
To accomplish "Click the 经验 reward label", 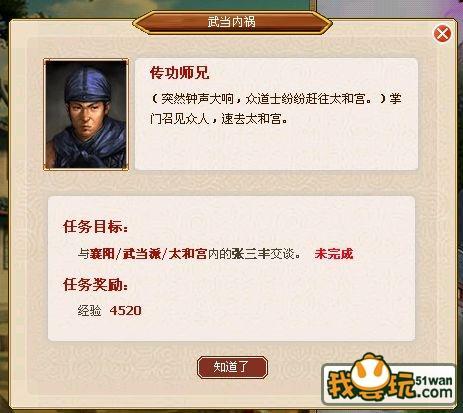I will 89,311.
